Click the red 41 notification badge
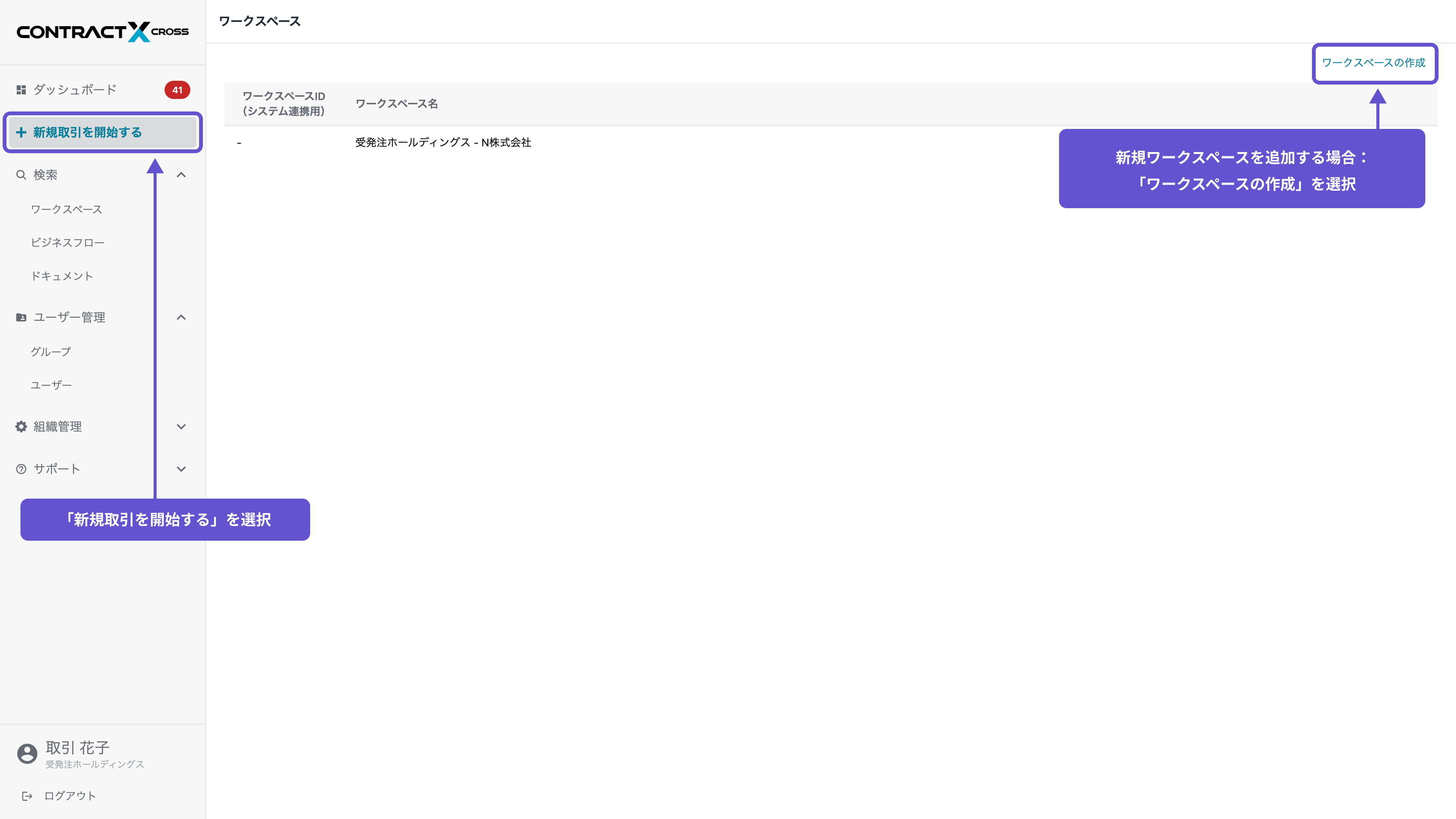This screenshot has width=1456, height=819. [x=177, y=90]
